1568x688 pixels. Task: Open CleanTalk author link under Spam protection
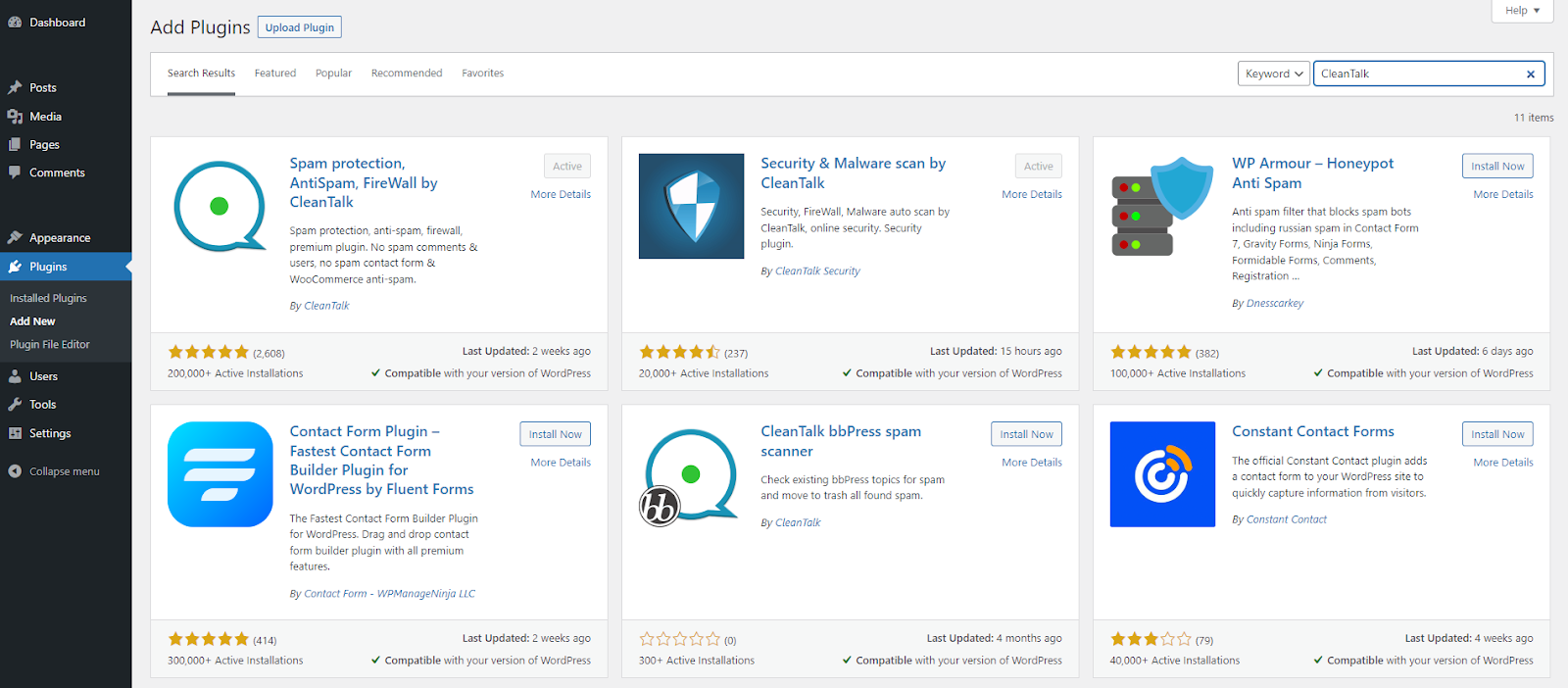tap(326, 306)
